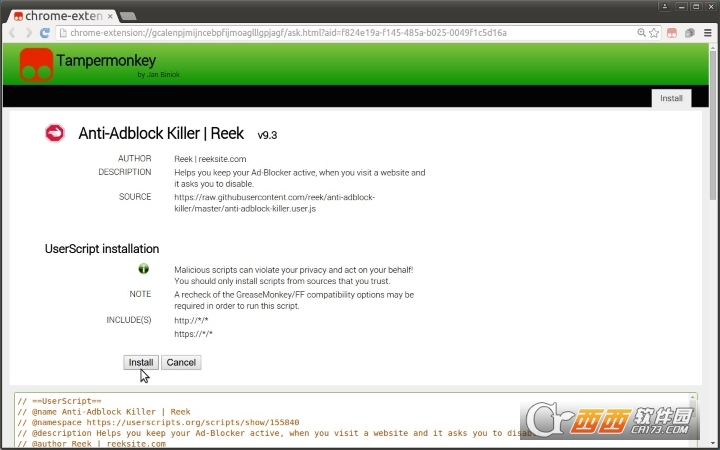Click the raw.githubusercontent.com source URL text

pos(274,202)
